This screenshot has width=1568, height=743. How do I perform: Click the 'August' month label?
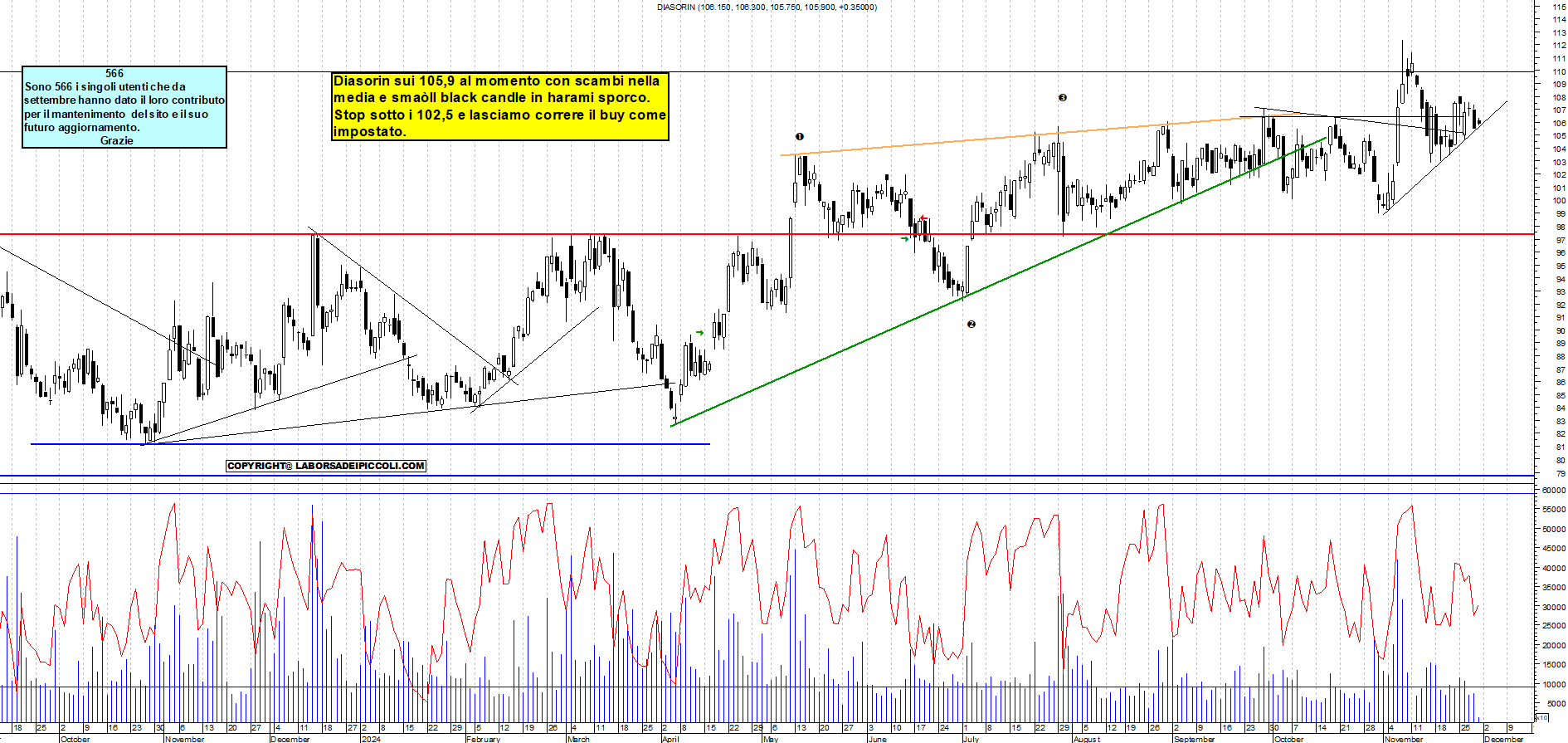pos(1087,739)
